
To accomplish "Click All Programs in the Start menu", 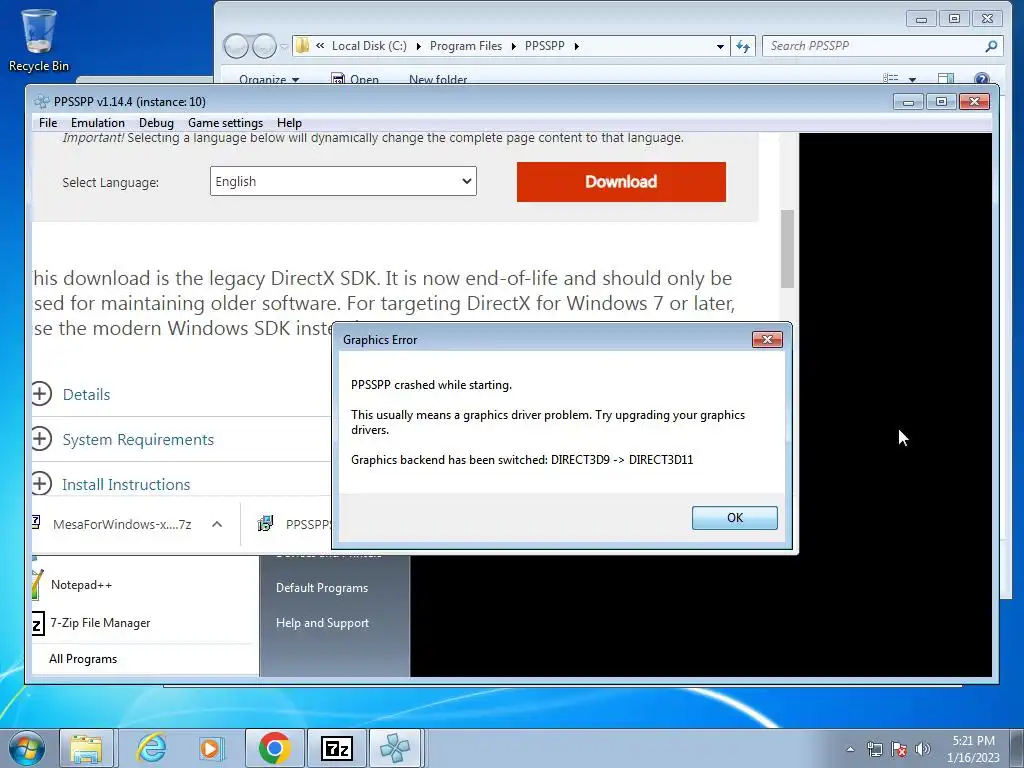I will (83, 659).
